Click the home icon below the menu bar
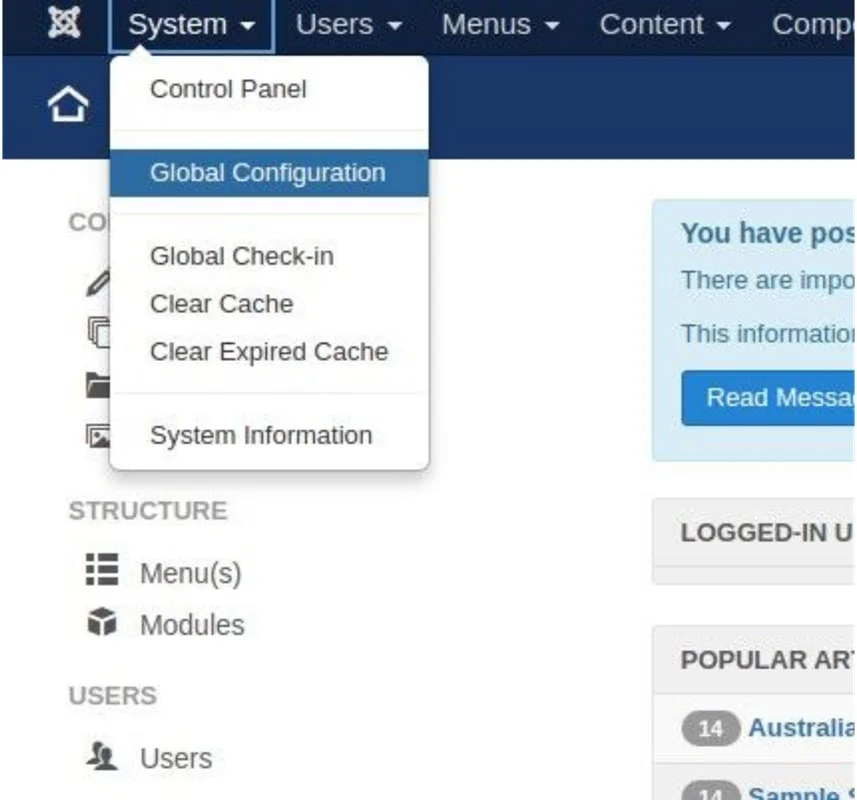The width and height of the screenshot is (857, 800). point(66,101)
